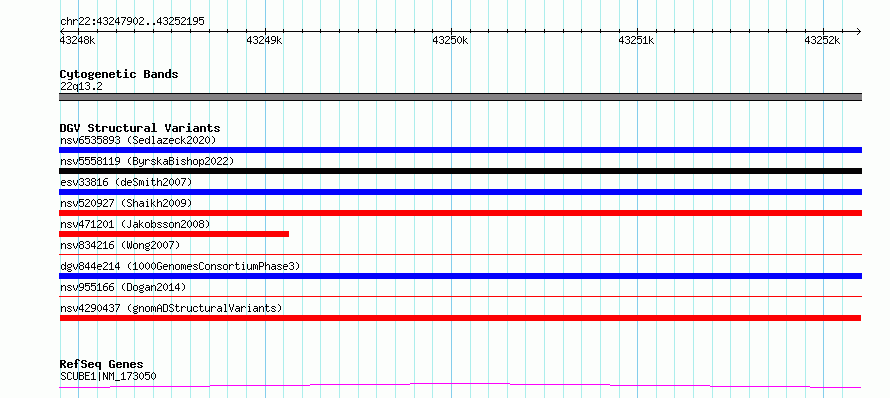Select the nsv471201 (Jakobsson2008) label
The height and width of the screenshot is (398, 890).
(135, 224)
